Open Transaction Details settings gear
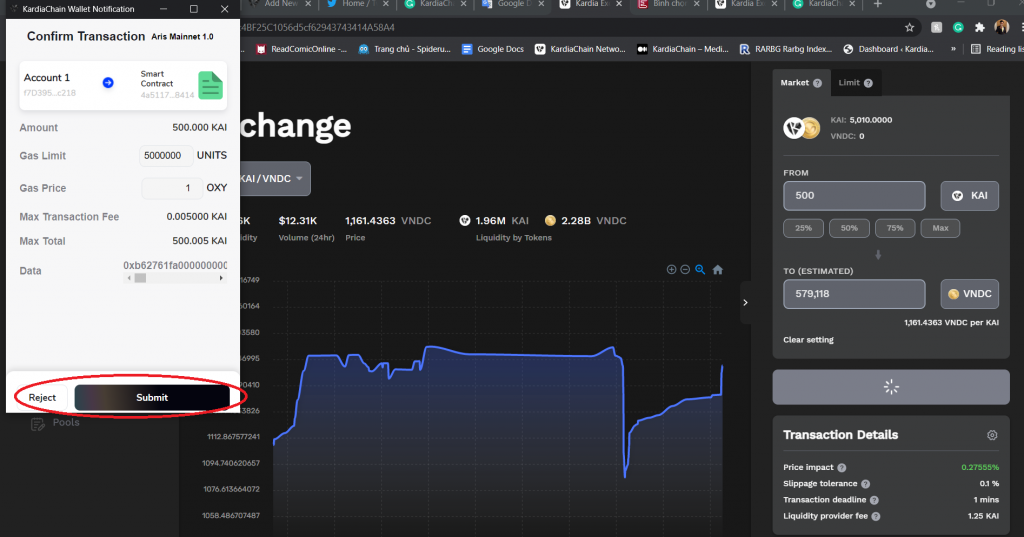The image size is (1024, 537). point(992,435)
